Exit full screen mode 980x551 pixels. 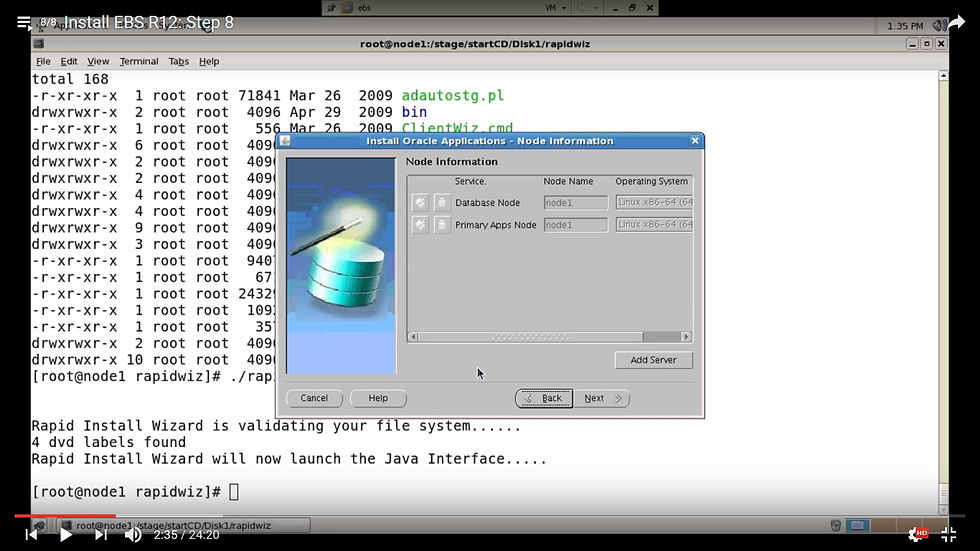949,534
